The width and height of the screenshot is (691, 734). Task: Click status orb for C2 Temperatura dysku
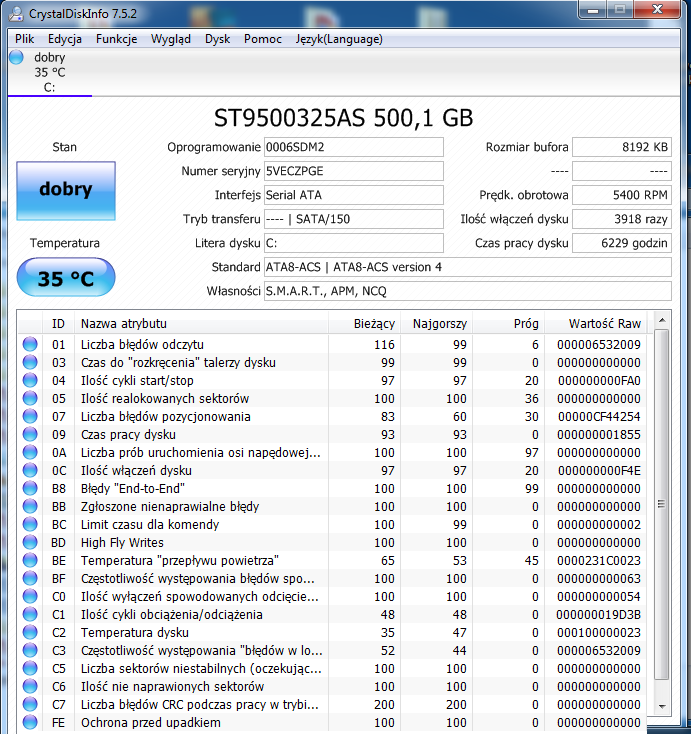coord(30,633)
